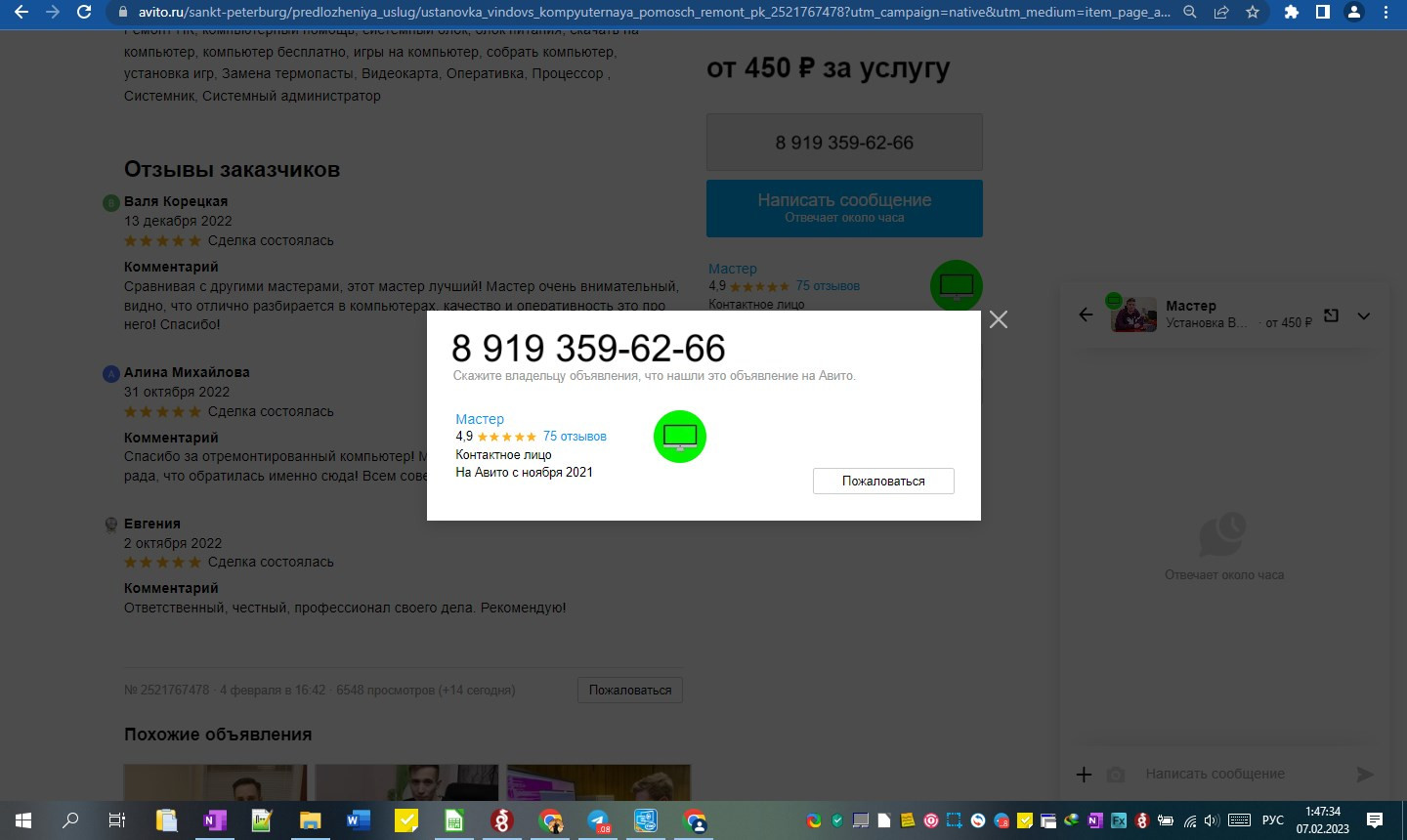Viewport: 1407px width, 840px height.
Task: Open the Chrome profile avatar
Action: click(x=1354, y=13)
